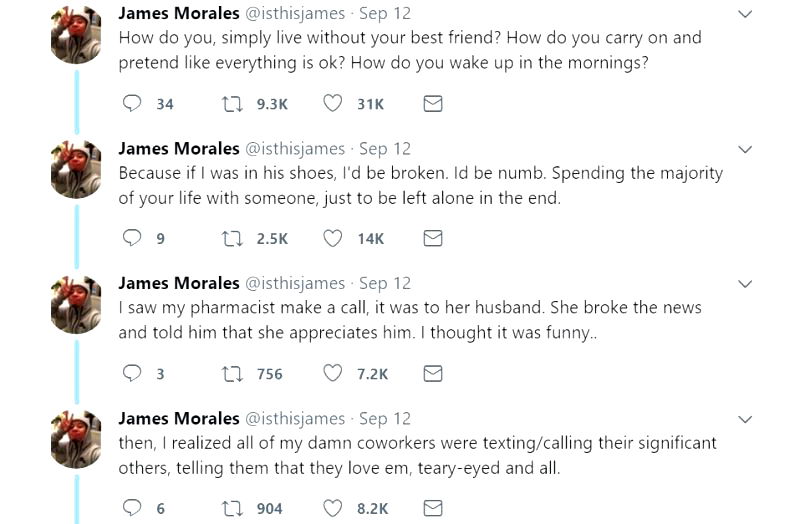Viewport: 800px width, 524px height.
Task: Message icon on the pharmacist tweet
Action: point(433,373)
